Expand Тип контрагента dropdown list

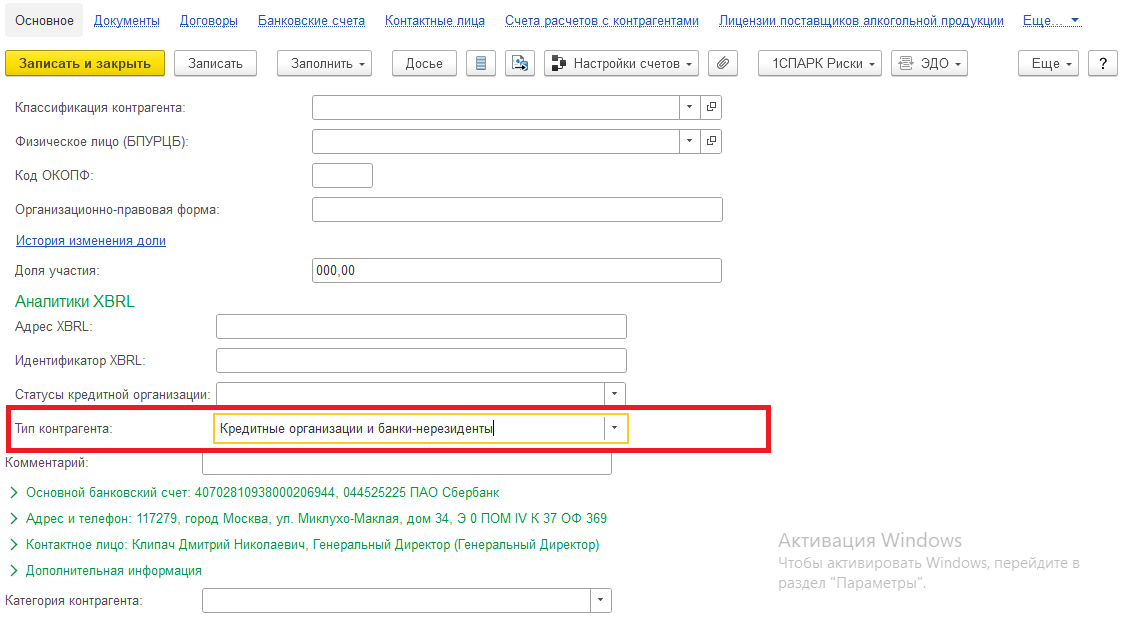(615, 428)
